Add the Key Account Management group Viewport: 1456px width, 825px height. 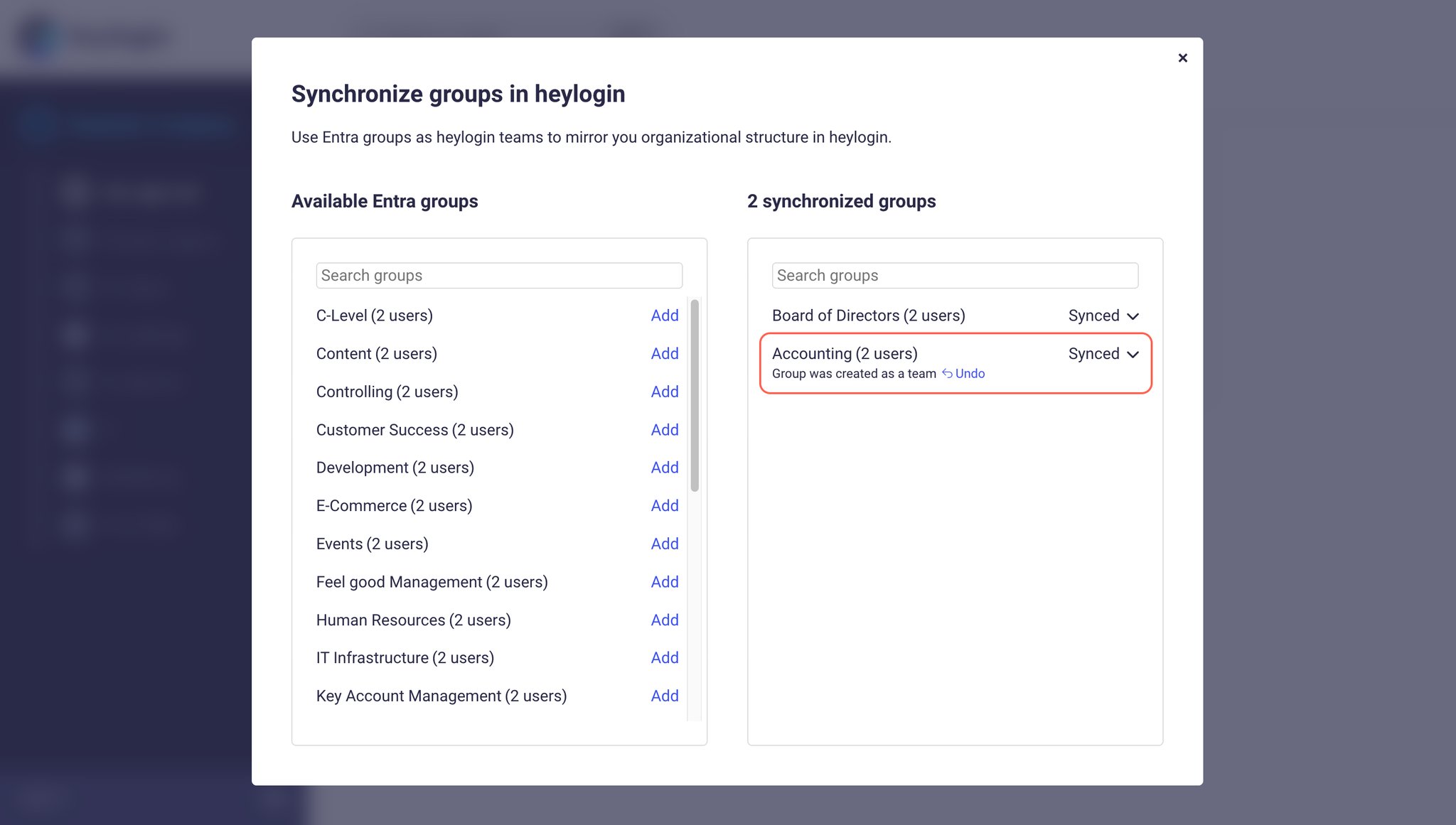click(665, 696)
